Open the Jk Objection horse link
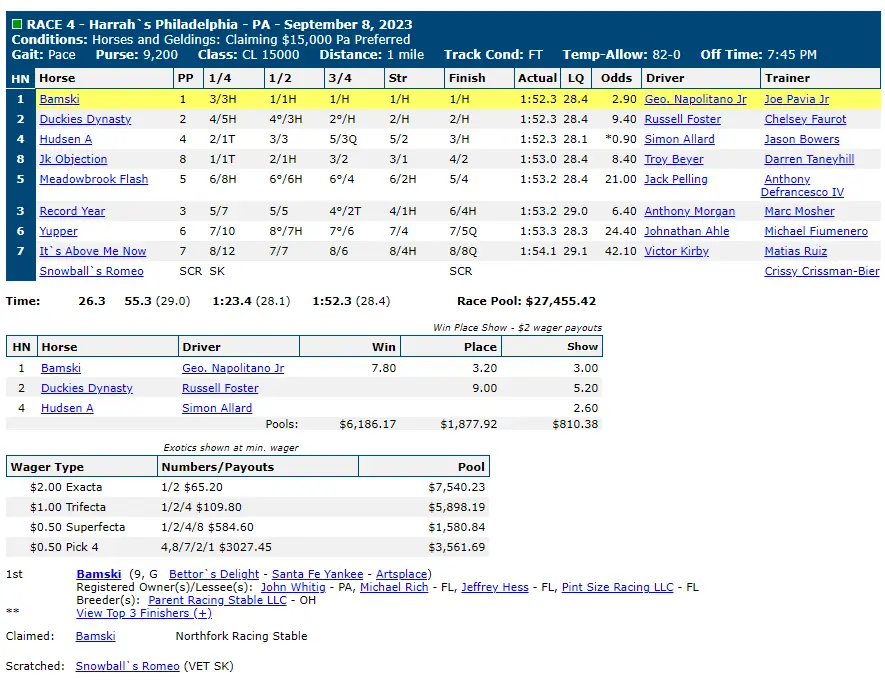This screenshot has width=885, height=681. (73, 159)
